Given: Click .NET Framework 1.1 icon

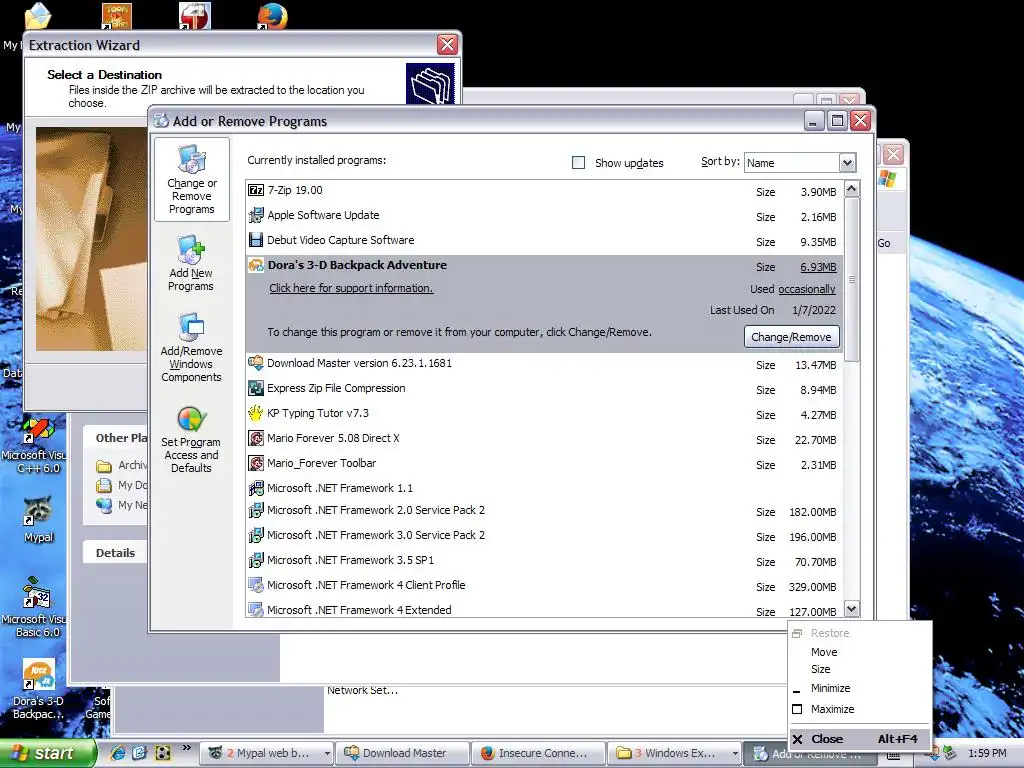Looking at the screenshot, I should [256, 488].
